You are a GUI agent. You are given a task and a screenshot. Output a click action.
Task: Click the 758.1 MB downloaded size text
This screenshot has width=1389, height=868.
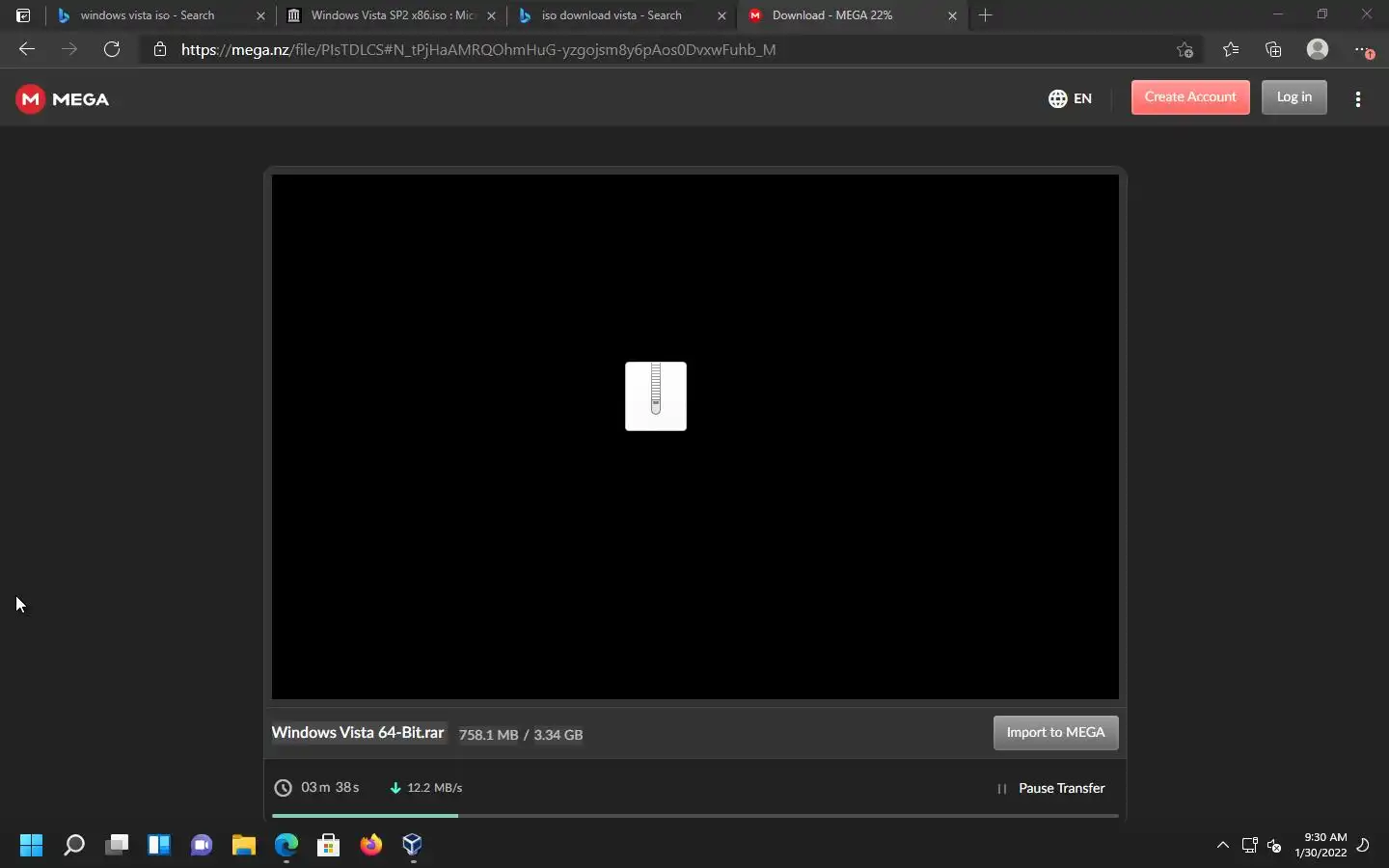(488, 735)
